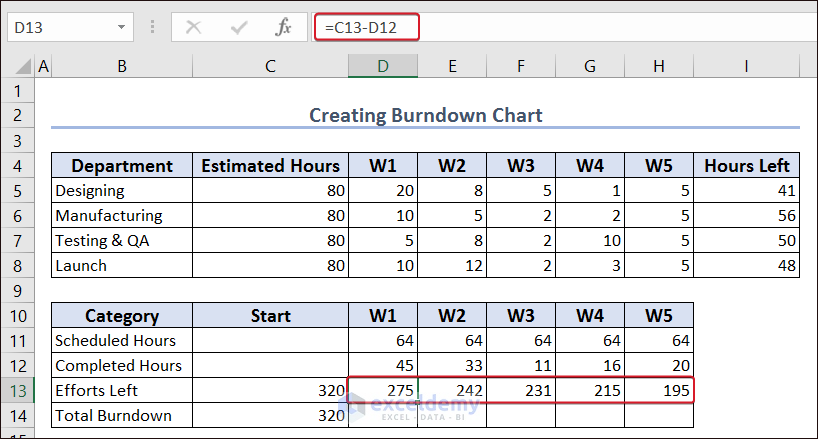Select row 4 header
Image resolution: width=818 pixels, height=439 pixels.
tap(17, 165)
